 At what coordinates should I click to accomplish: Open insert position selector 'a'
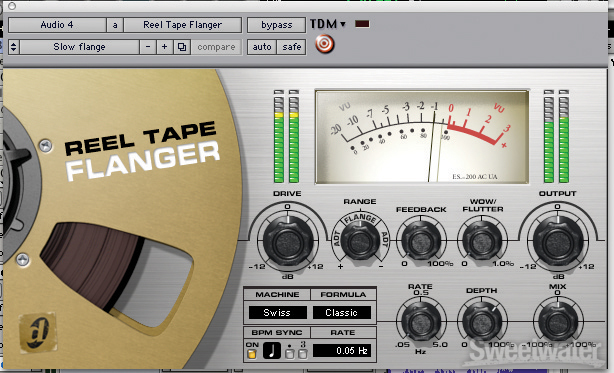pos(115,25)
